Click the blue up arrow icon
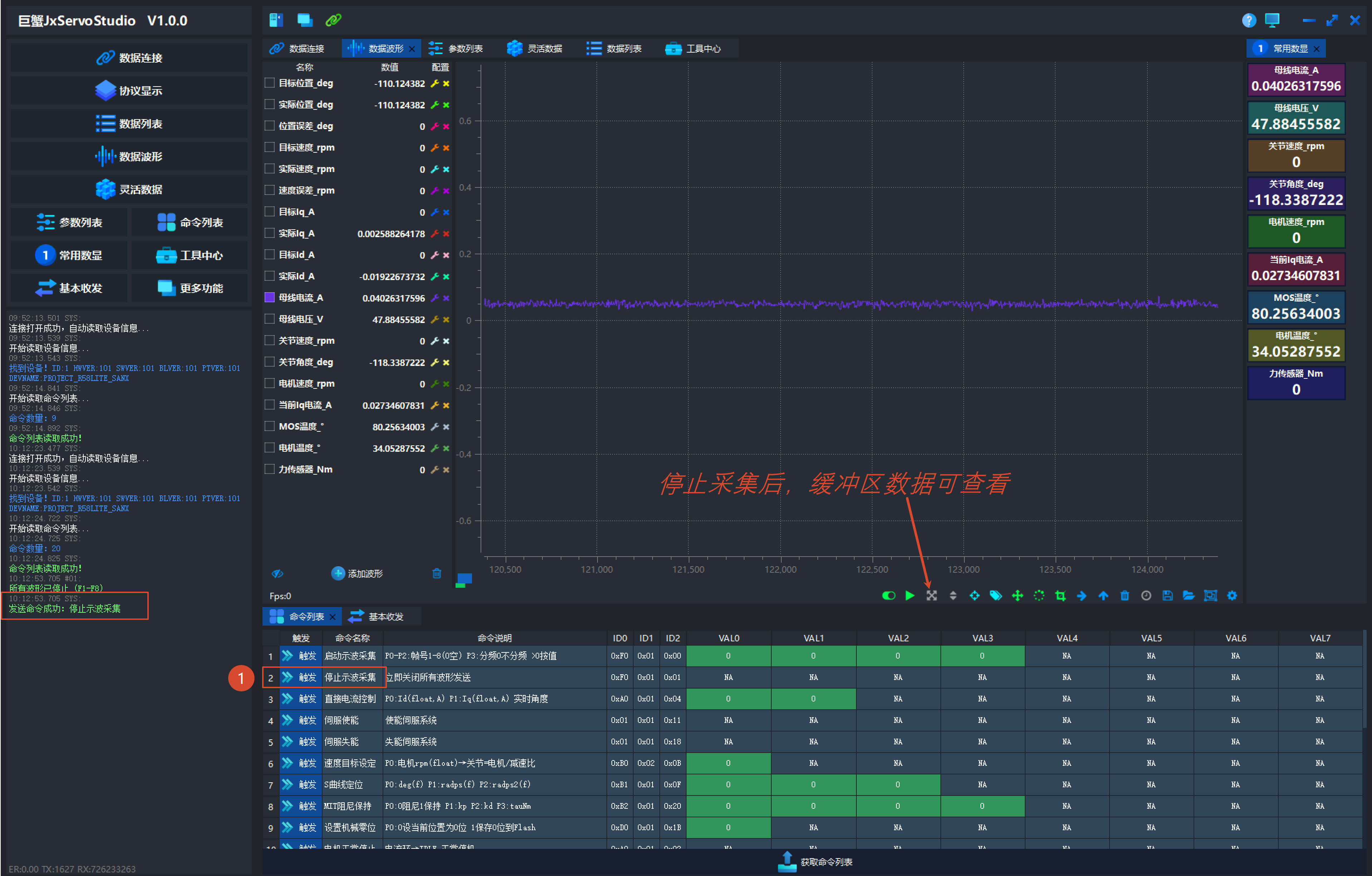Screen dimensions: 1372x876 (1103, 596)
